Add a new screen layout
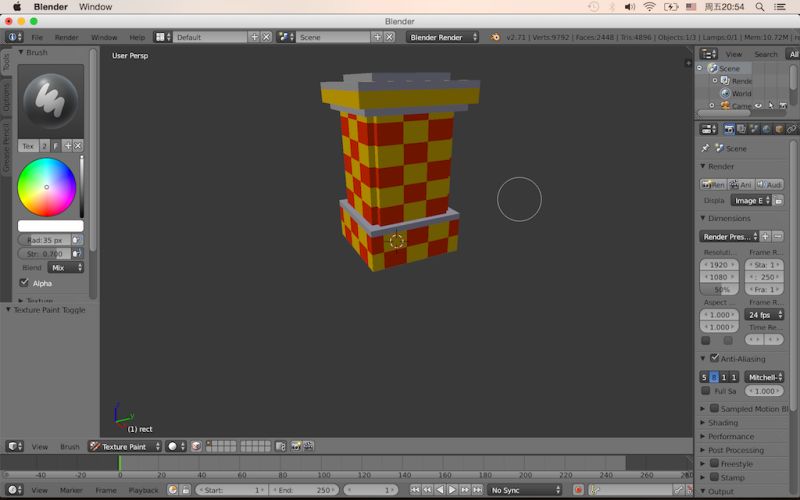 [254, 37]
